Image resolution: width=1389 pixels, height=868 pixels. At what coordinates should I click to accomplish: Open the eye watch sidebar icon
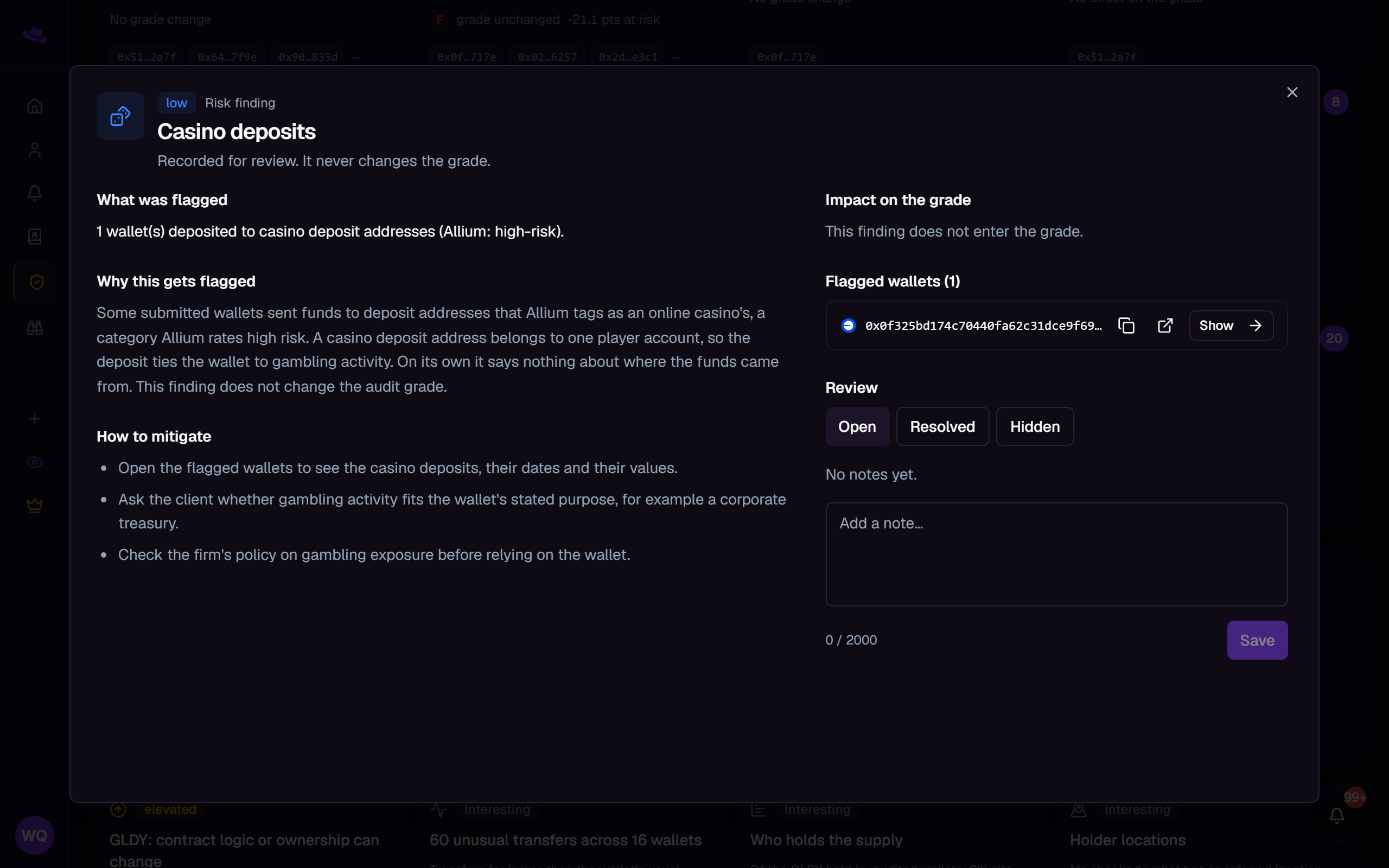point(34,462)
